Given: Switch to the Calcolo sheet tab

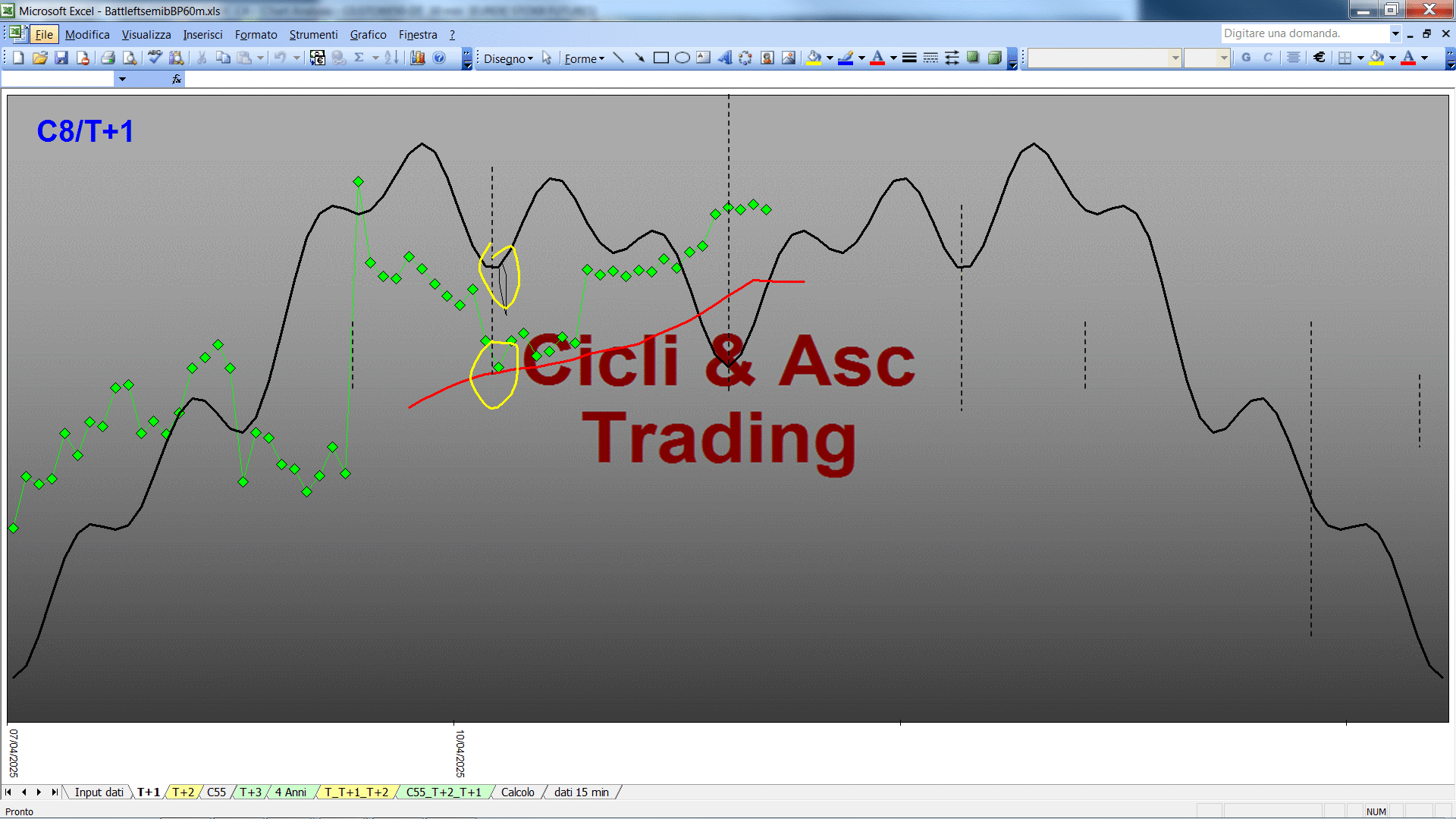Looking at the screenshot, I should [x=517, y=792].
